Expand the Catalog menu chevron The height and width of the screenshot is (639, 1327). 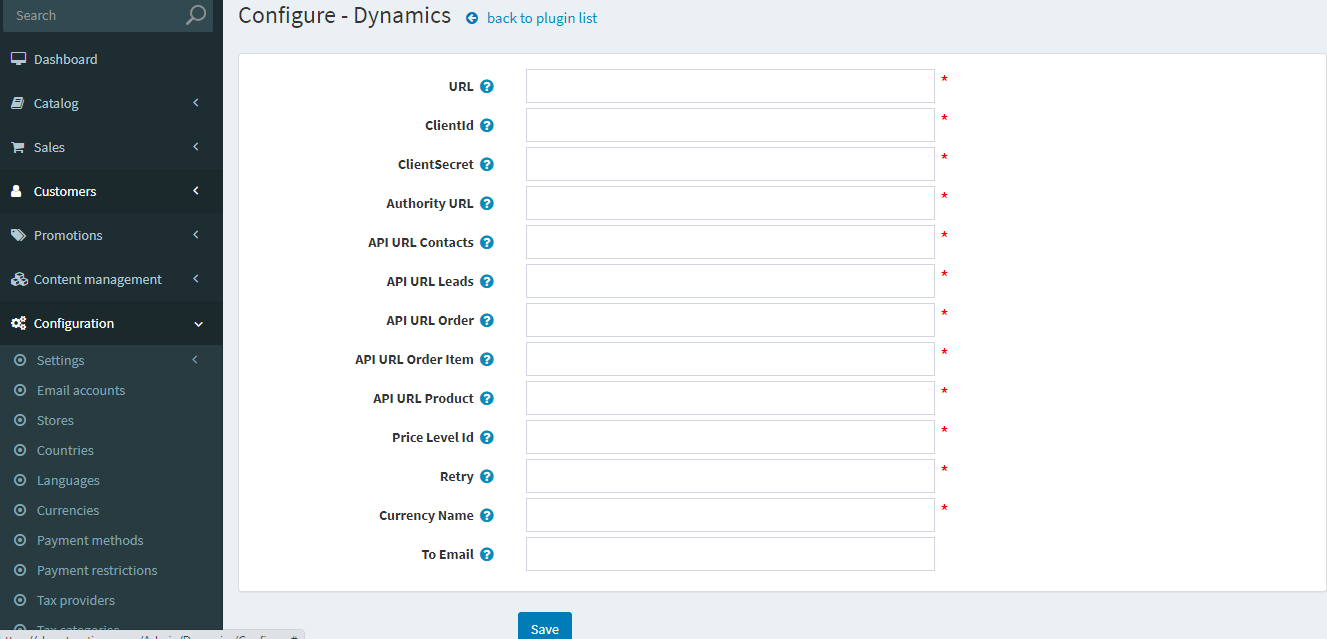(x=196, y=103)
